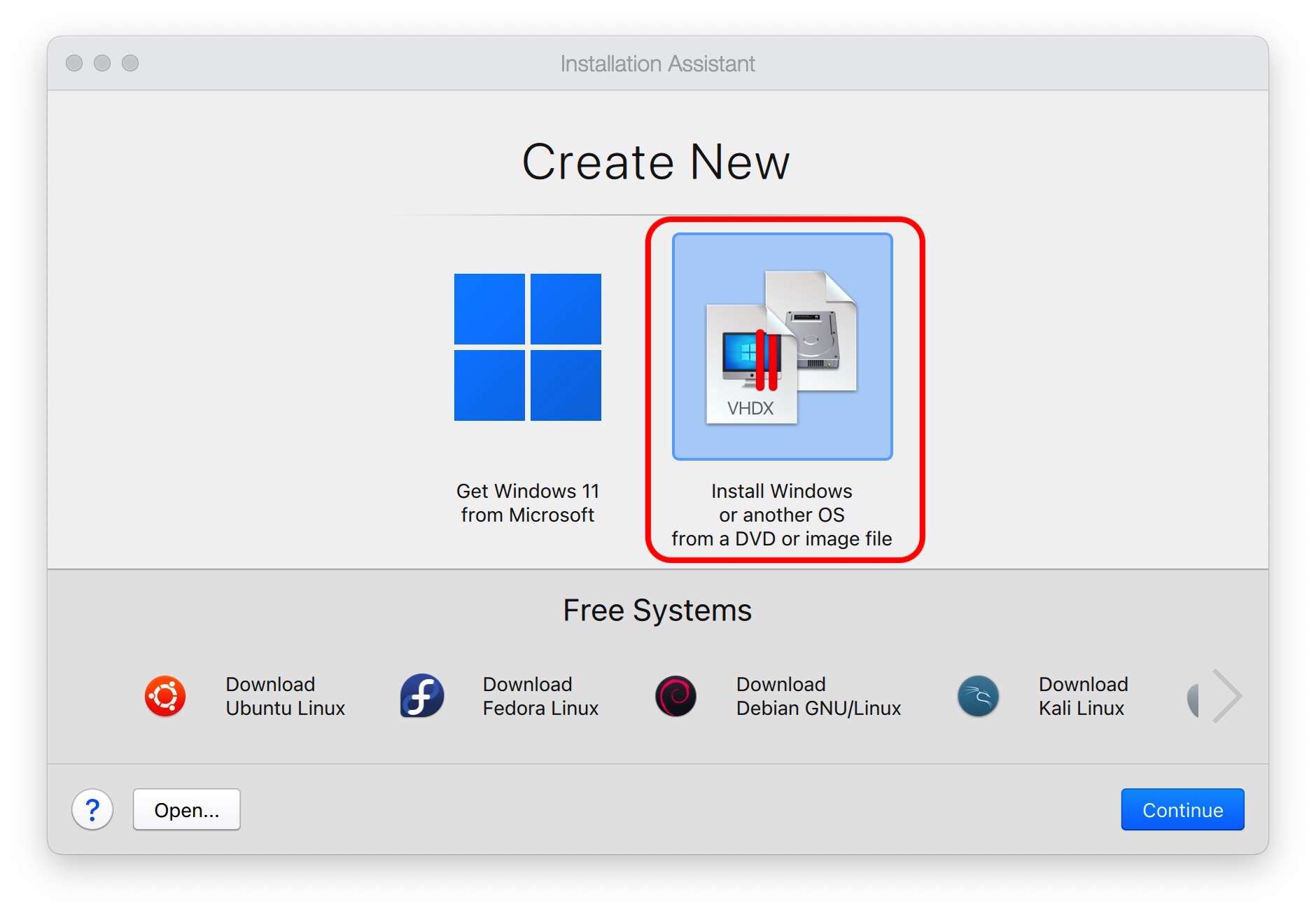Click the Installation Assistant title bar

point(657,63)
